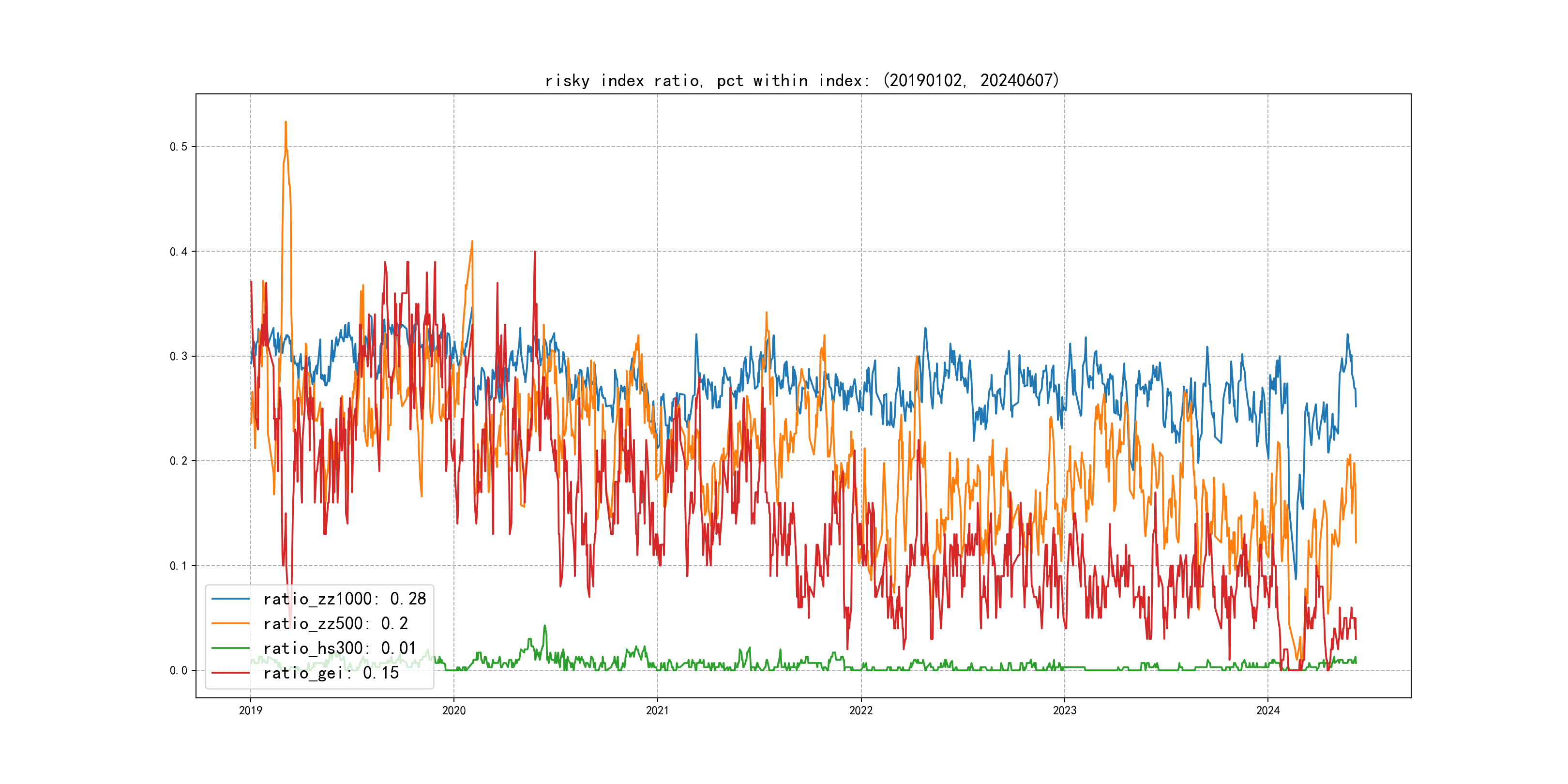Click the 2023 x-axis tick label
The height and width of the screenshot is (784, 1568).
[1065, 710]
